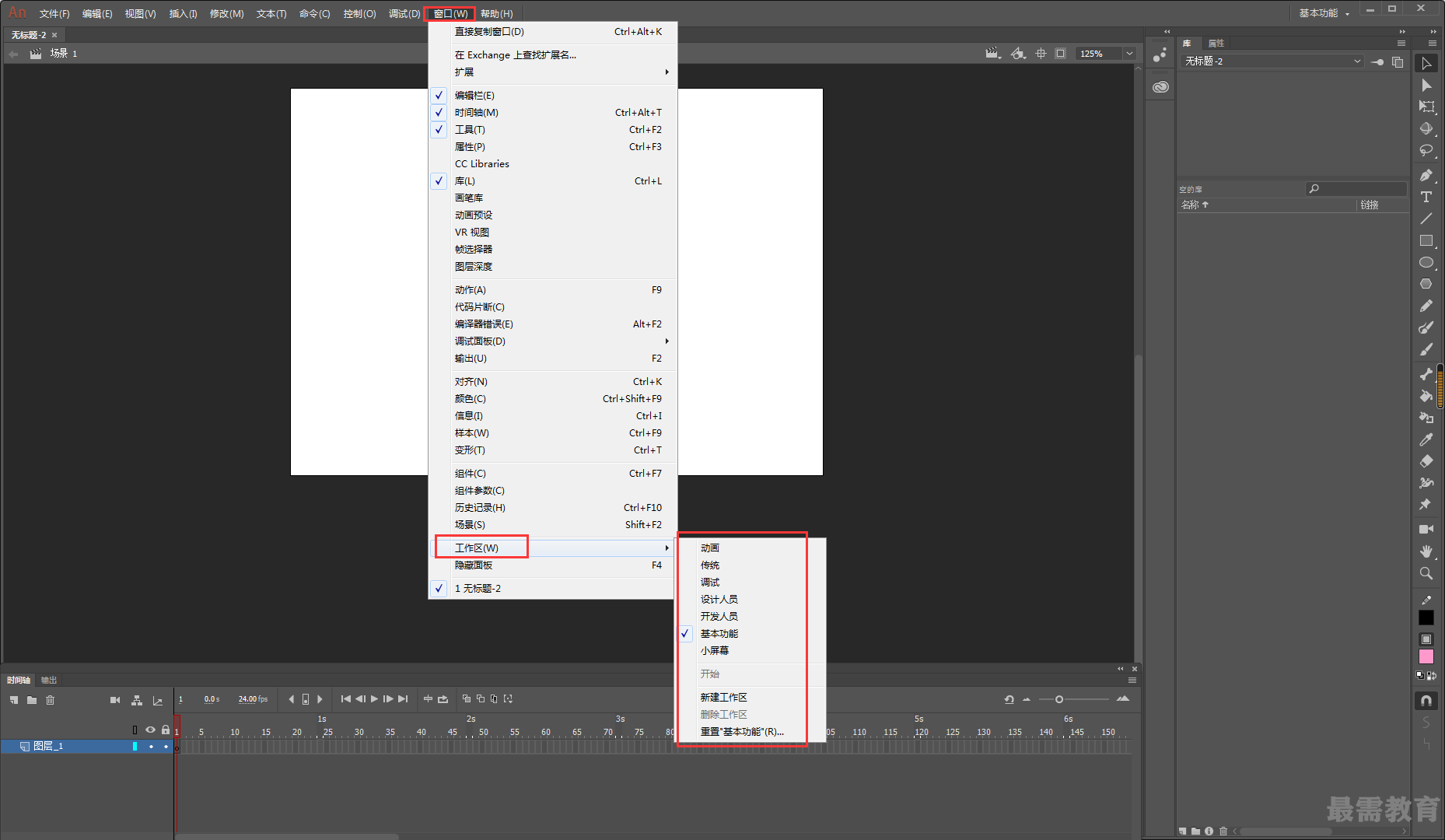The width and height of the screenshot is (1445, 840).
Task: Select the Pen tool
Action: pos(1426,176)
